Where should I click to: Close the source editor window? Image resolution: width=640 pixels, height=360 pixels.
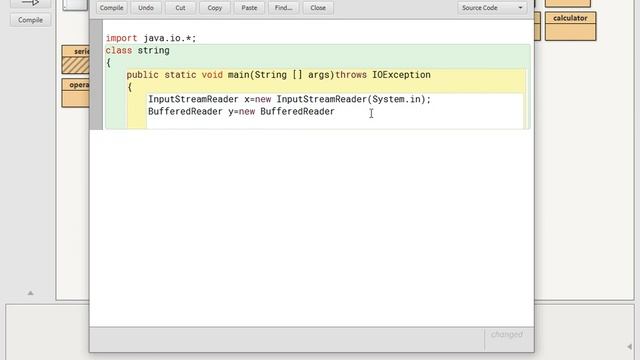click(x=318, y=8)
